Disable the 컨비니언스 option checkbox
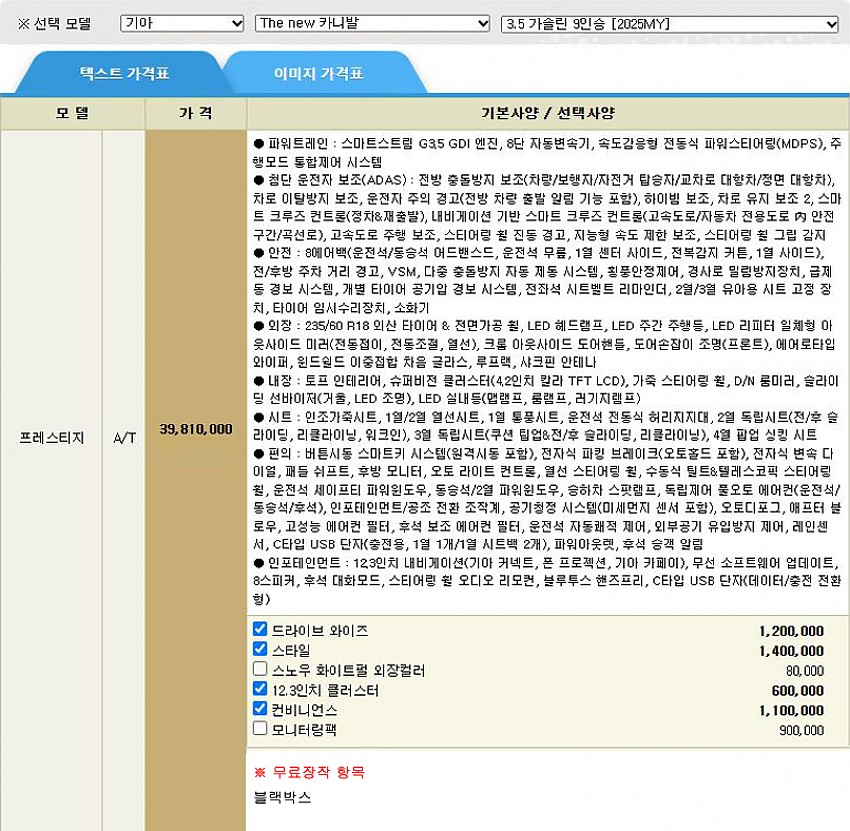This screenshot has height=831, width=850. pos(261,709)
